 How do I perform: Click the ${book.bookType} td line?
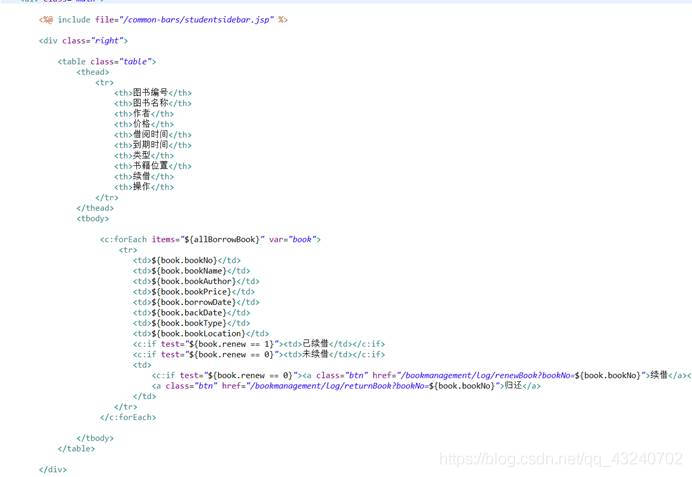click(x=191, y=323)
